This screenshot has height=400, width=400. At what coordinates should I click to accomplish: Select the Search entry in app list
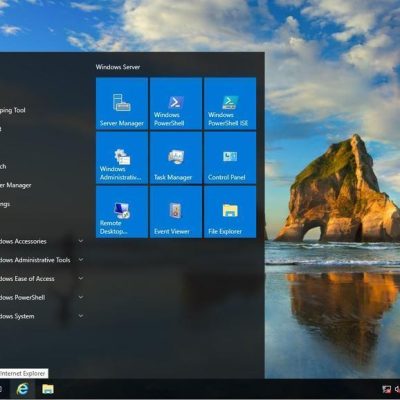[x=3, y=166]
